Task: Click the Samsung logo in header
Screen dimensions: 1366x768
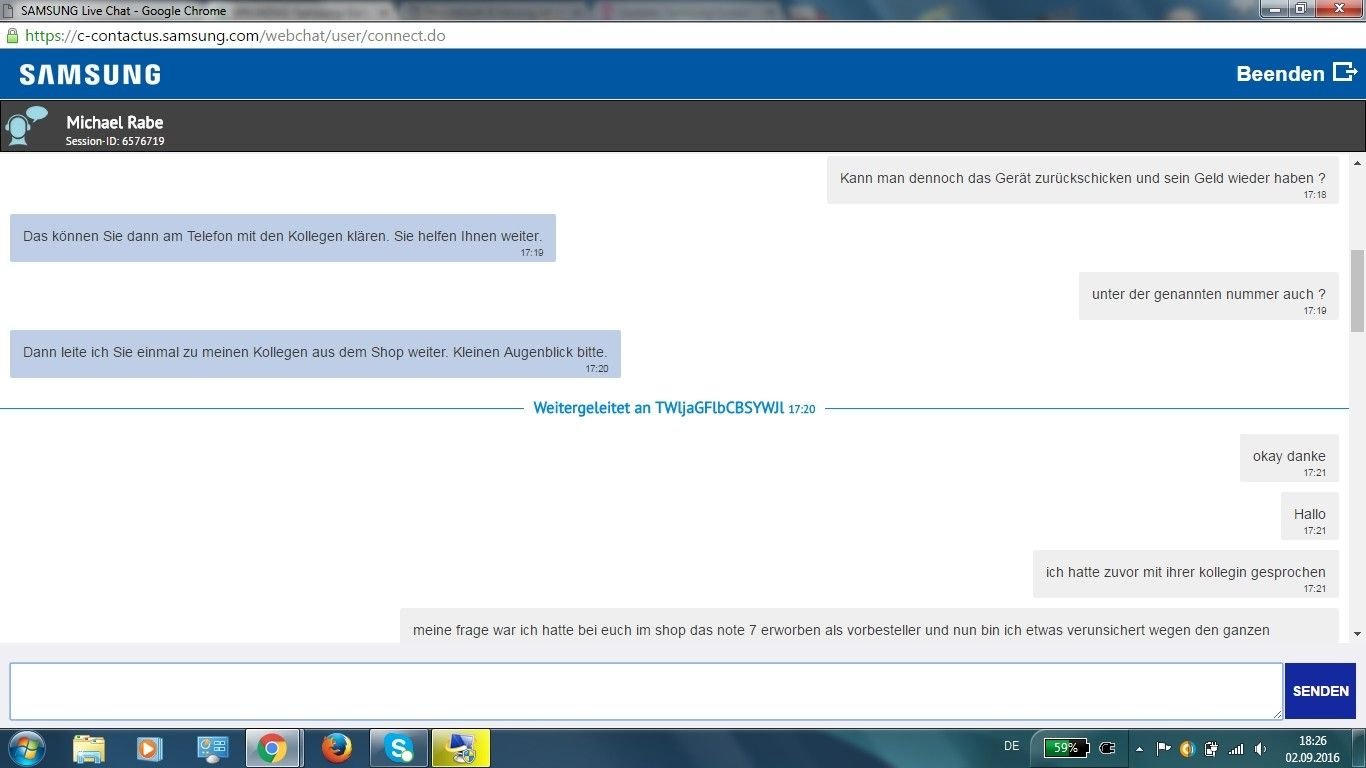Action: (90, 74)
